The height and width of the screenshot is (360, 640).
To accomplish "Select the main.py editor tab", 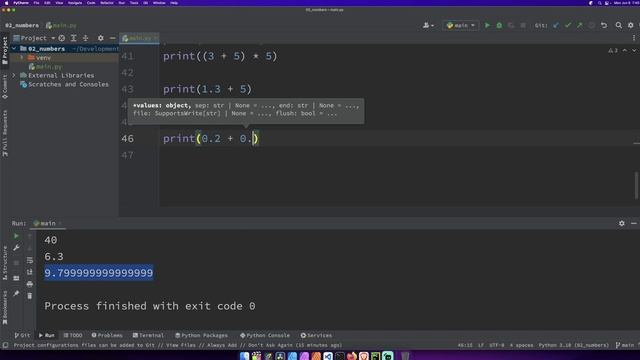I will click(x=139, y=38).
